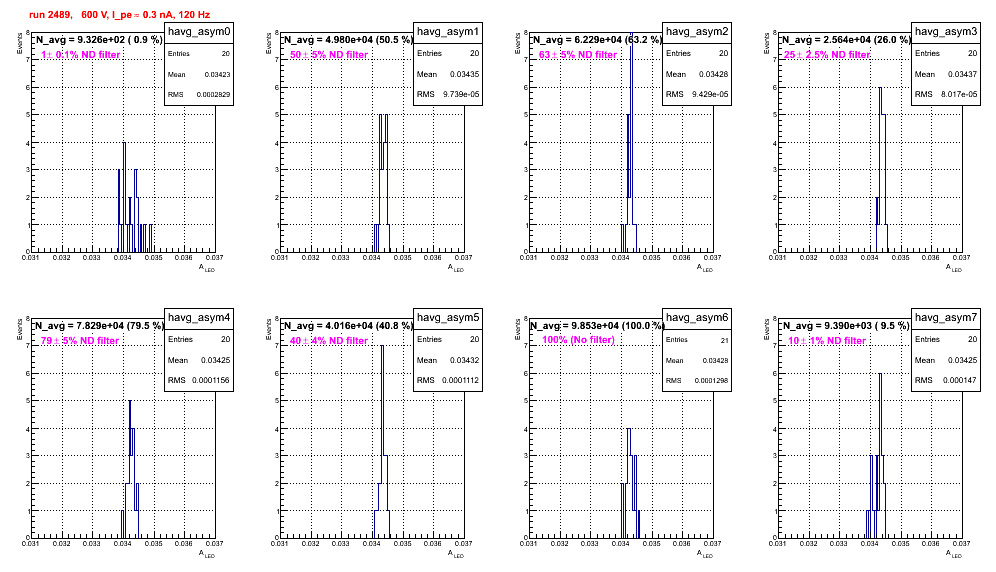Click N_avg = 9.326e+02 (0.9 %) label
This screenshot has height=572, width=996.
point(98,40)
